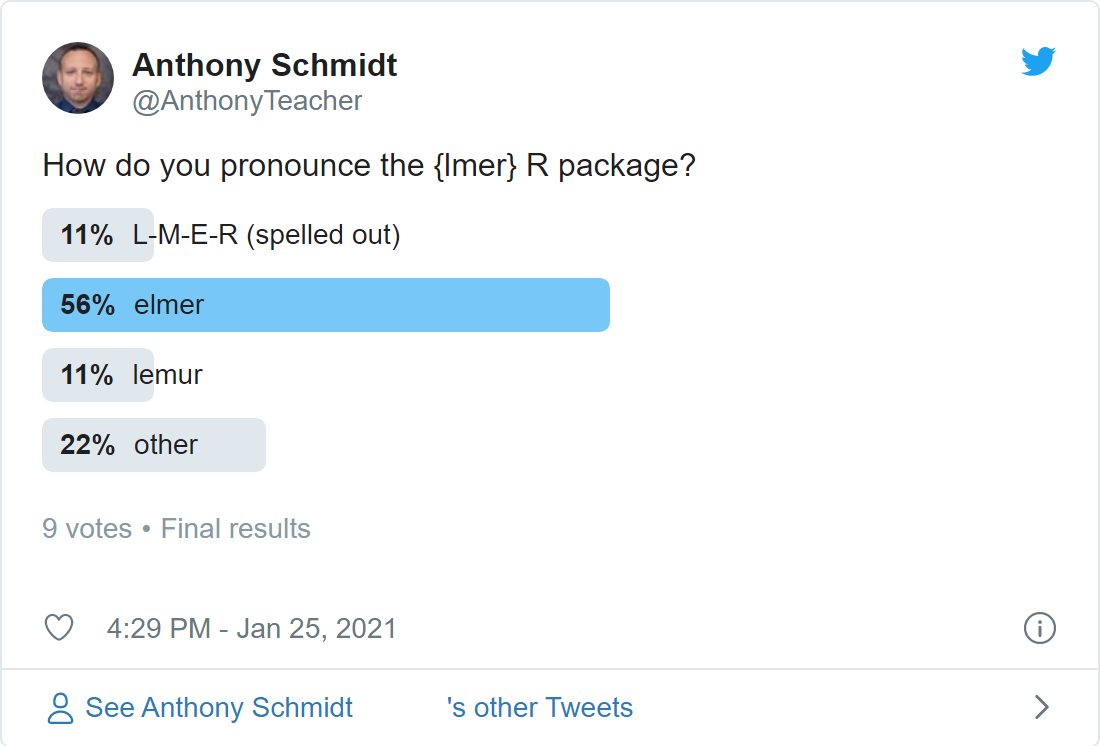Click the Twitter bird logo

(x=1038, y=62)
